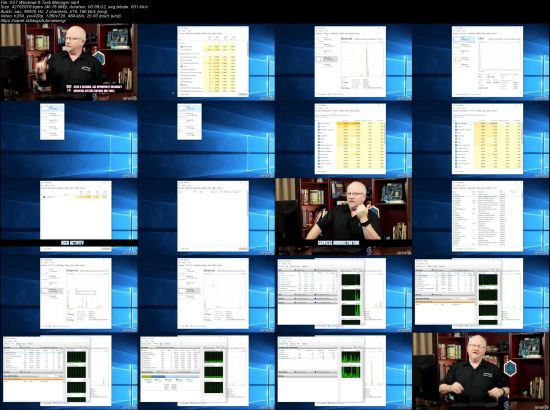Screen dimensions: 550x410
Task: Select the presenter thumbnail with two-line caption
Action: [x=69, y=62]
